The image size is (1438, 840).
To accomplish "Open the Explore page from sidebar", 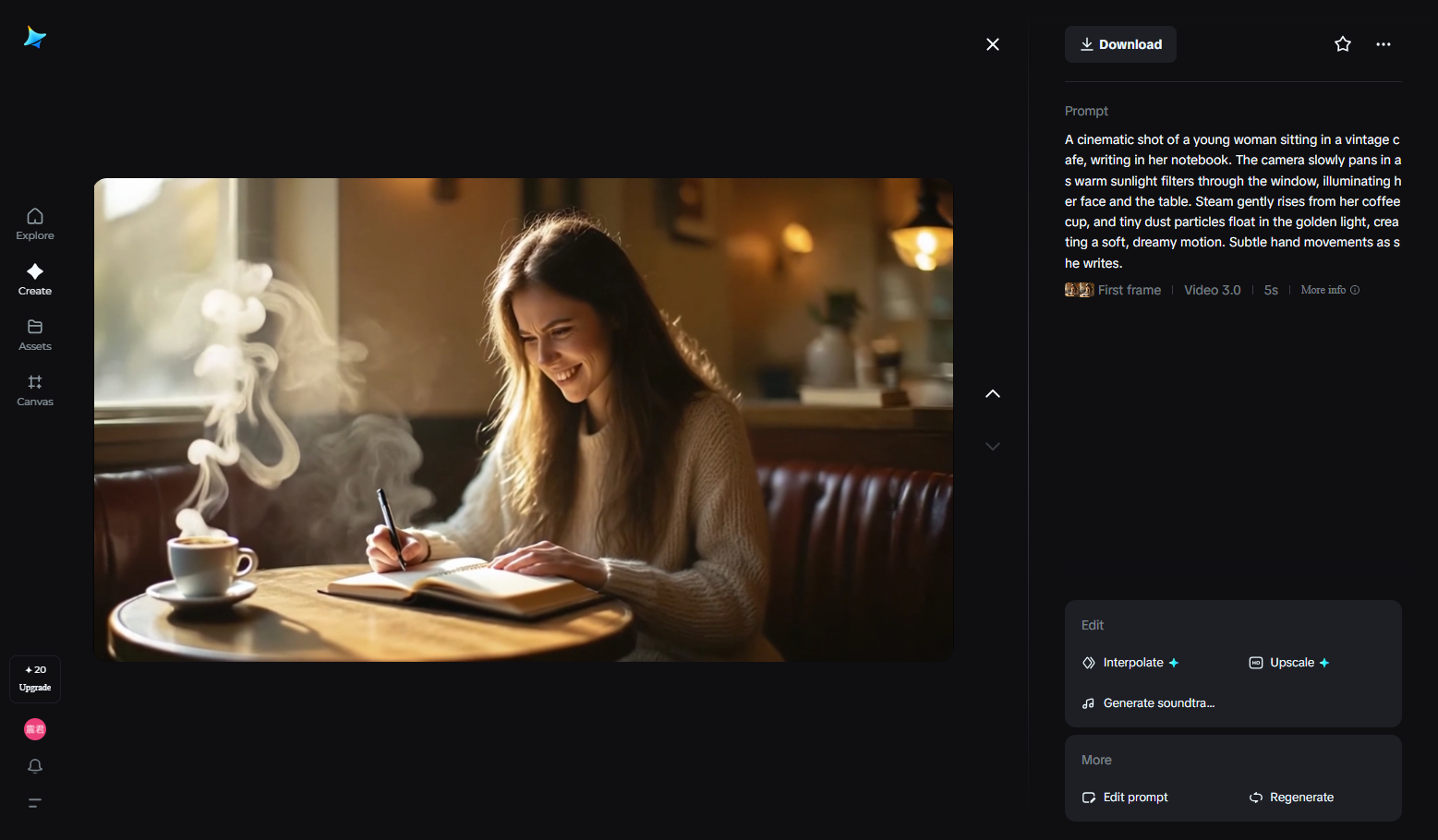I will 35,224.
